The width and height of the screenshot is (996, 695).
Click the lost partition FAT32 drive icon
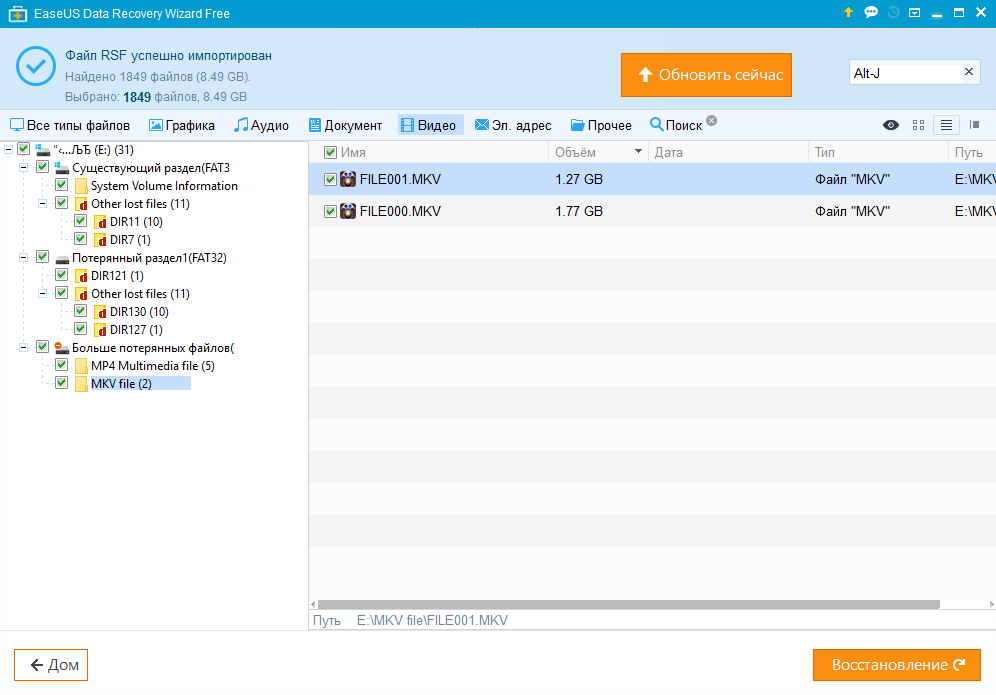(62, 258)
